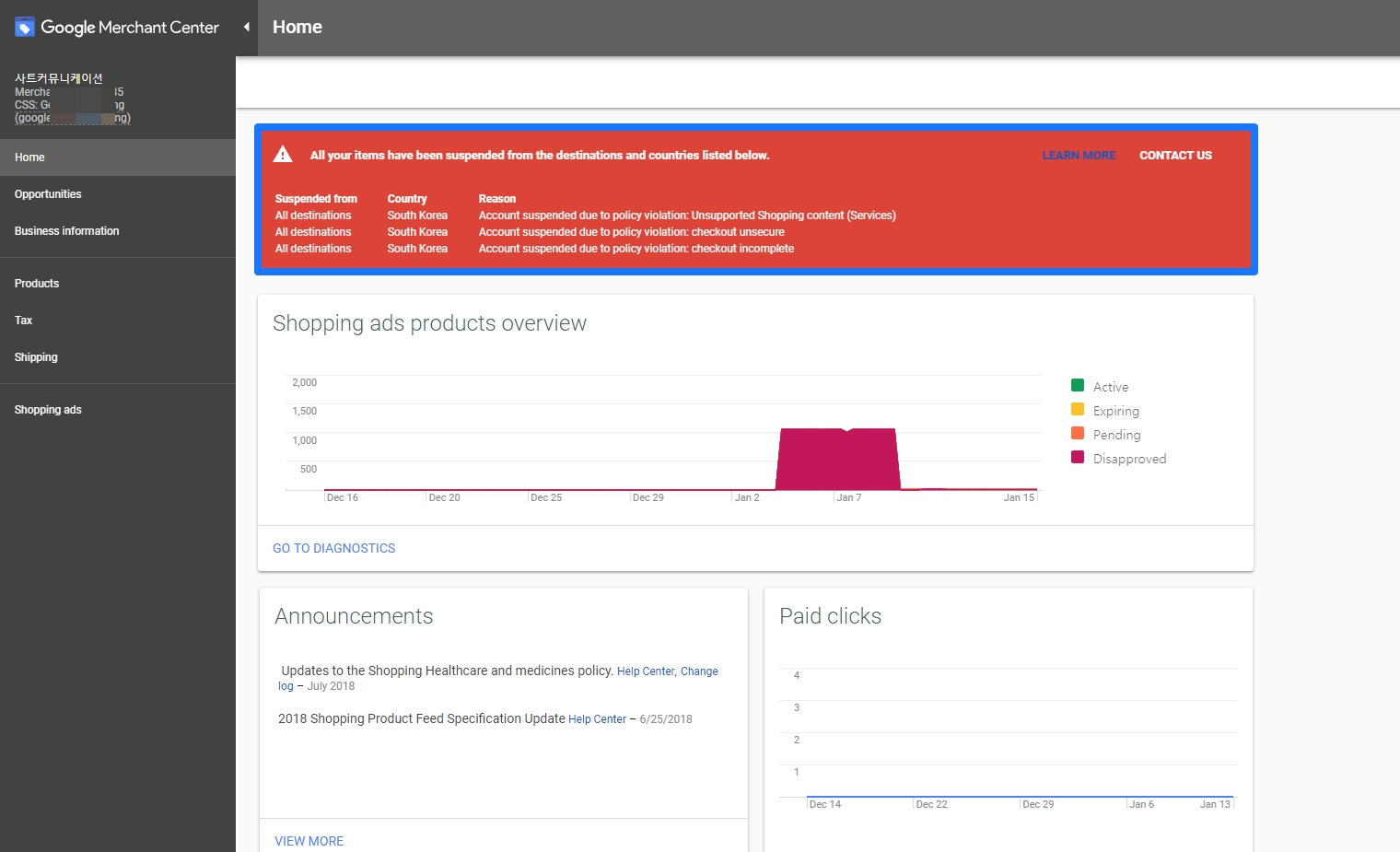This screenshot has height=852, width=1400.
Task: Click VIEW MORE under Announcements
Action: pyautogui.click(x=309, y=841)
